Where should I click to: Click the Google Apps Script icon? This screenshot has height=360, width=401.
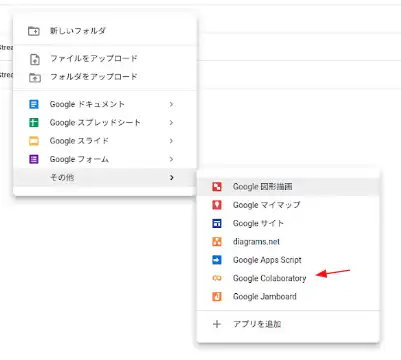(217, 260)
